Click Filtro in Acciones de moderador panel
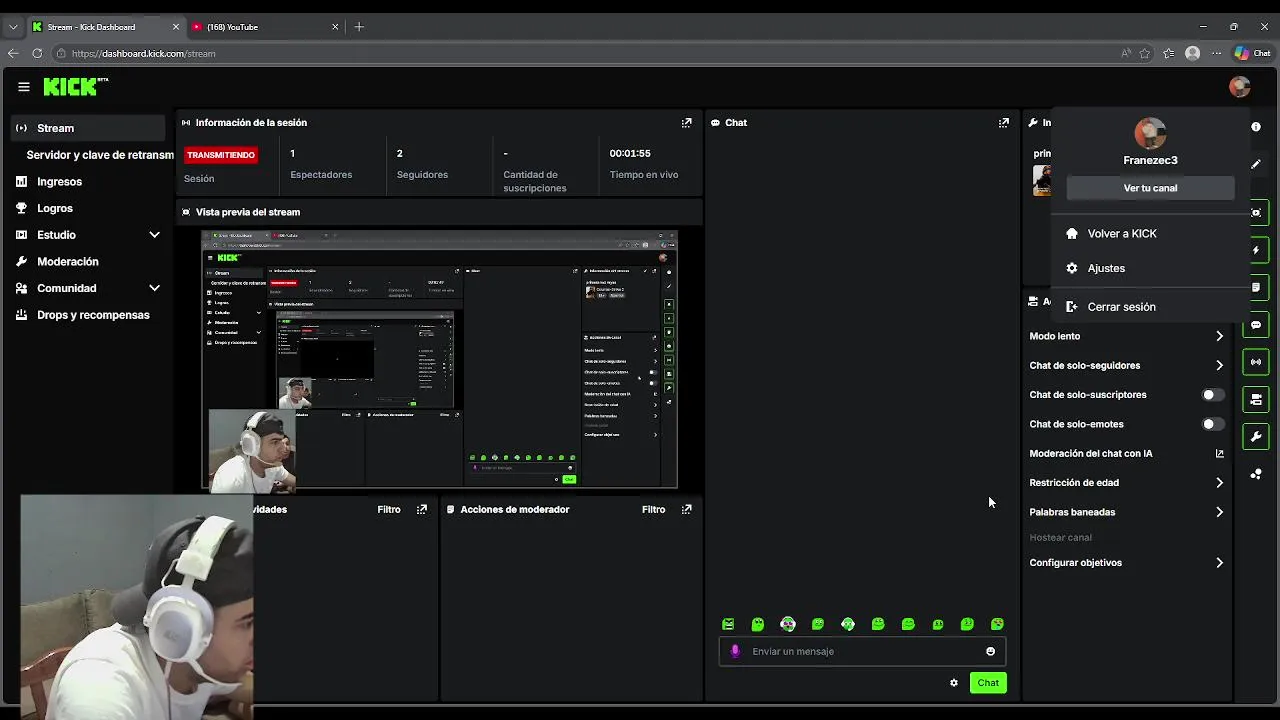1280x720 pixels. click(653, 509)
